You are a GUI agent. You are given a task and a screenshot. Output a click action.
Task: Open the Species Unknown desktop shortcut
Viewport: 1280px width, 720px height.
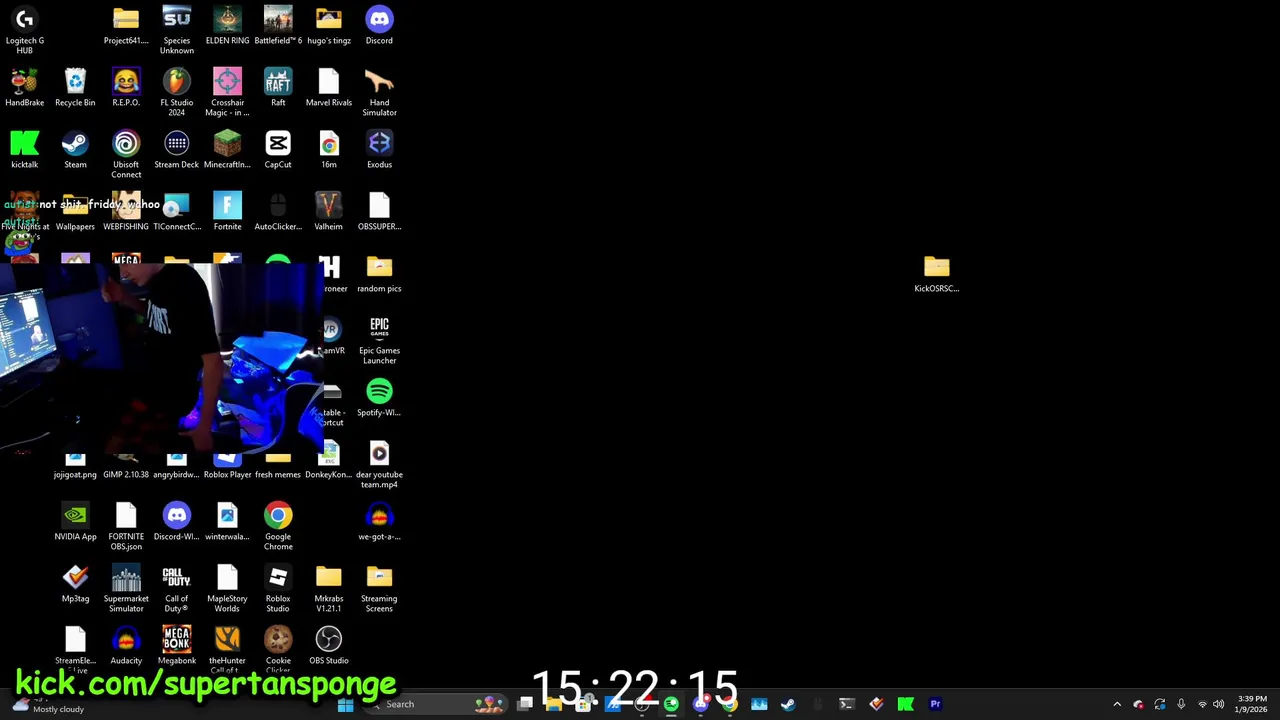pos(177,30)
